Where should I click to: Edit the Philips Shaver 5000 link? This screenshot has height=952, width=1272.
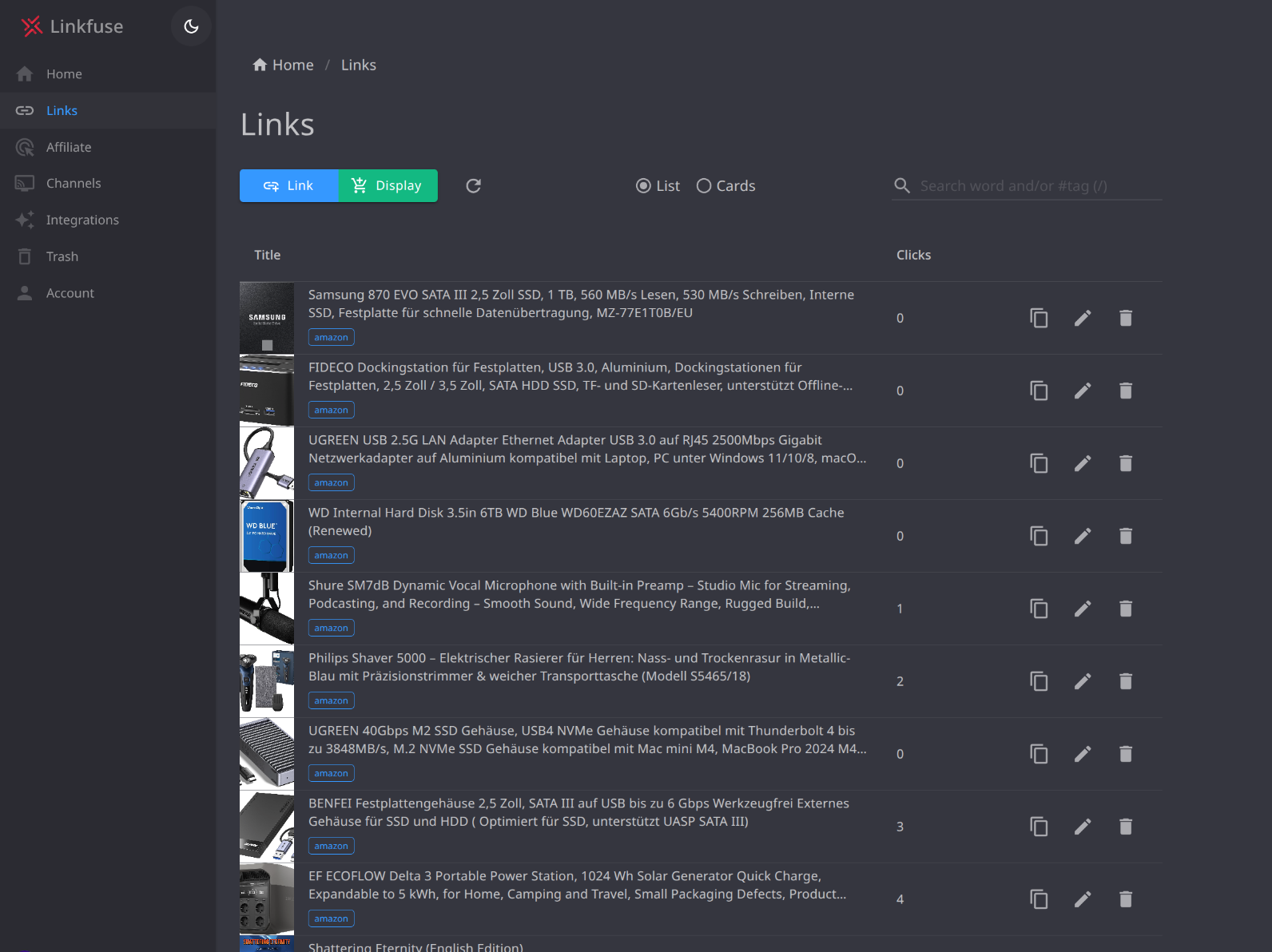[1083, 681]
